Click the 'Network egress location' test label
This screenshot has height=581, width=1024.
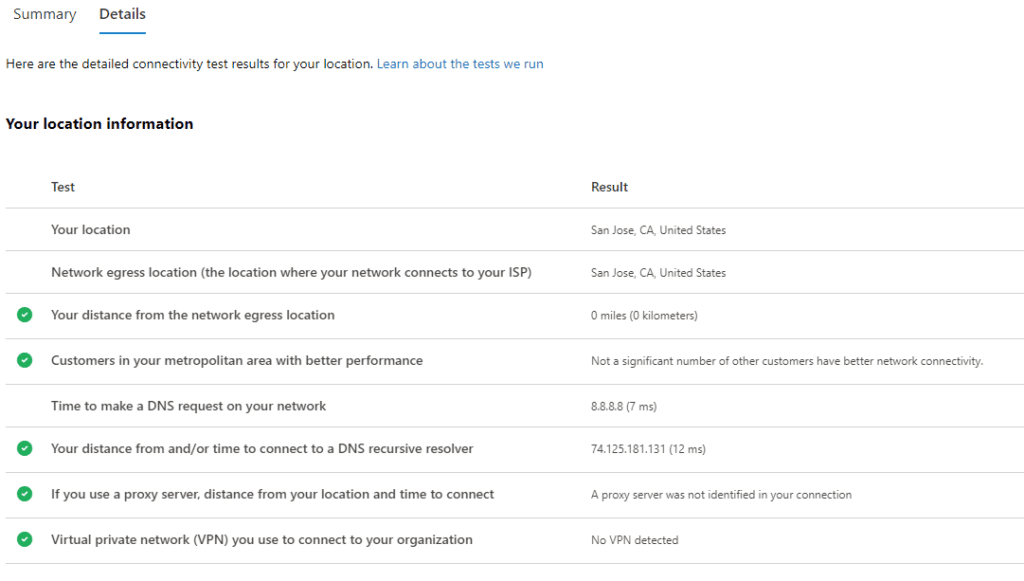click(290, 273)
